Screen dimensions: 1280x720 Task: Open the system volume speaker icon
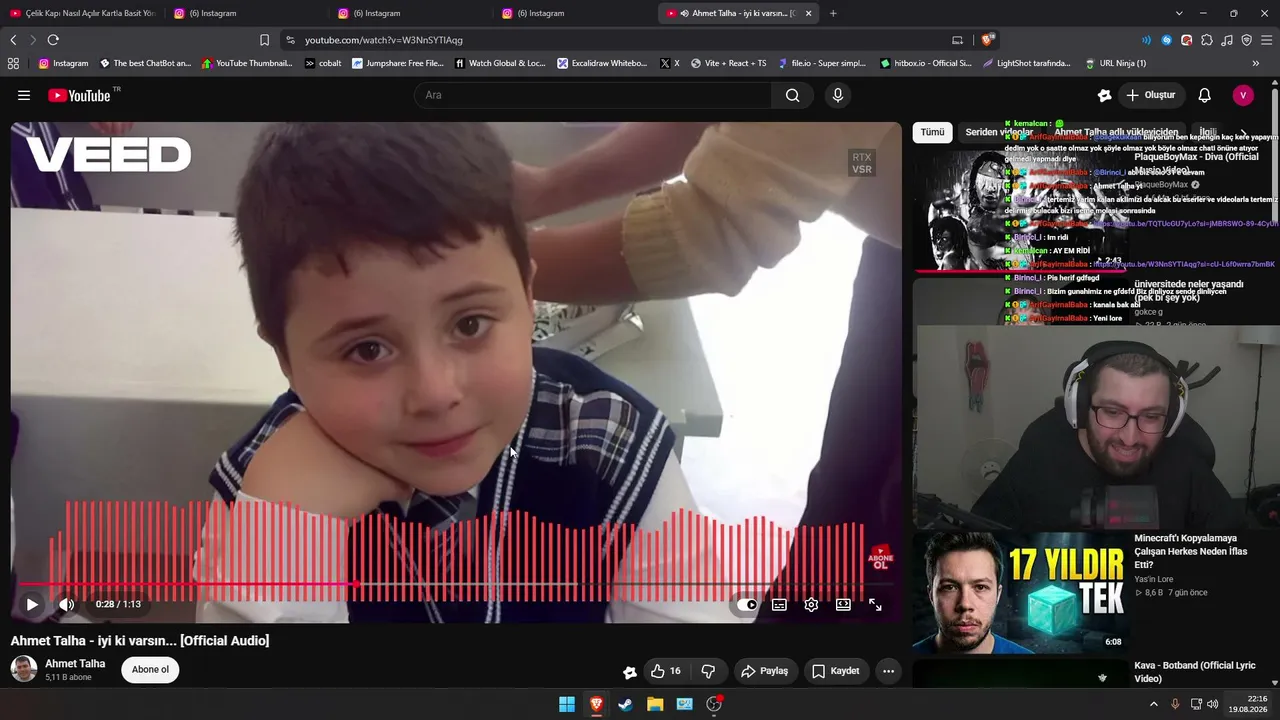tap(1213, 704)
